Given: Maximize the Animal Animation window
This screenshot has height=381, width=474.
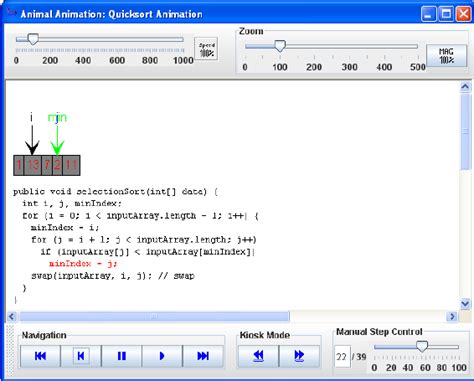Looking at the screenshot, I should pos(446,14).
